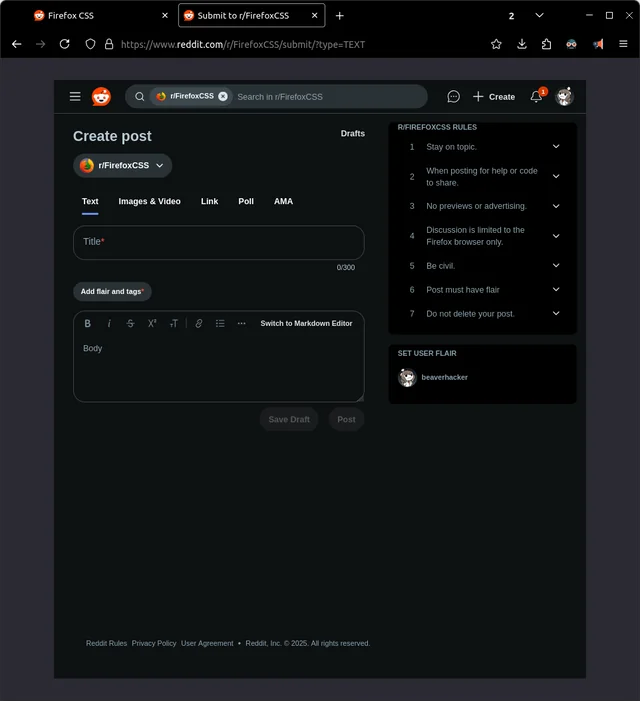Expand rule 1 Stay on topic
This screenshot has width=640, height=701.
point(556,147)
